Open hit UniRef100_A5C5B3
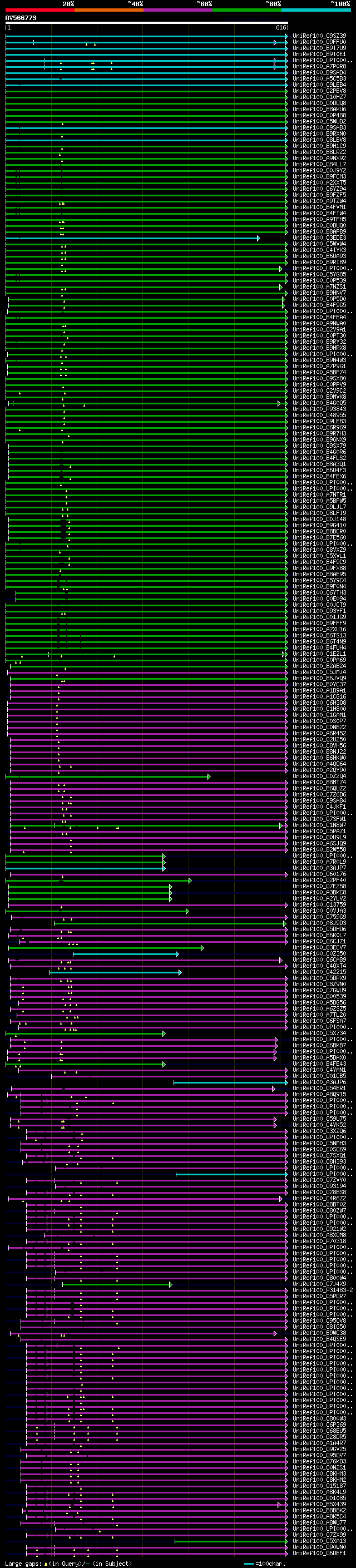Image resolution: width=356 pixels, height=1568 pixels. click(x=319, y=78)
